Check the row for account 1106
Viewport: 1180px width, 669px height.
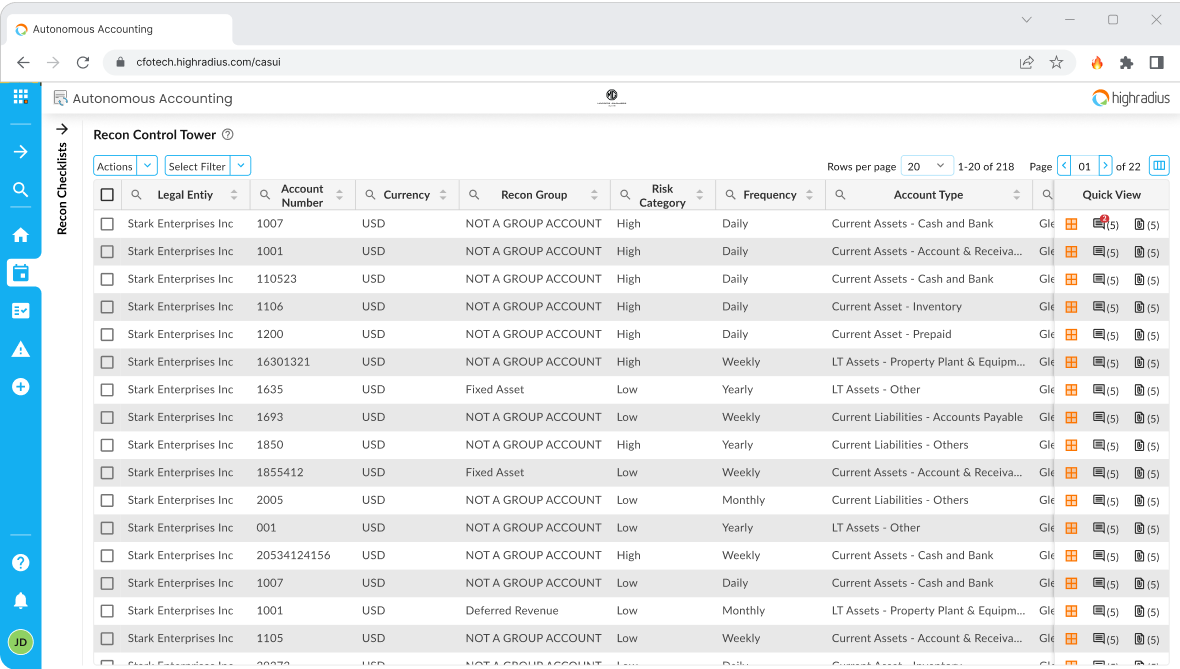(x=107, y=307)
